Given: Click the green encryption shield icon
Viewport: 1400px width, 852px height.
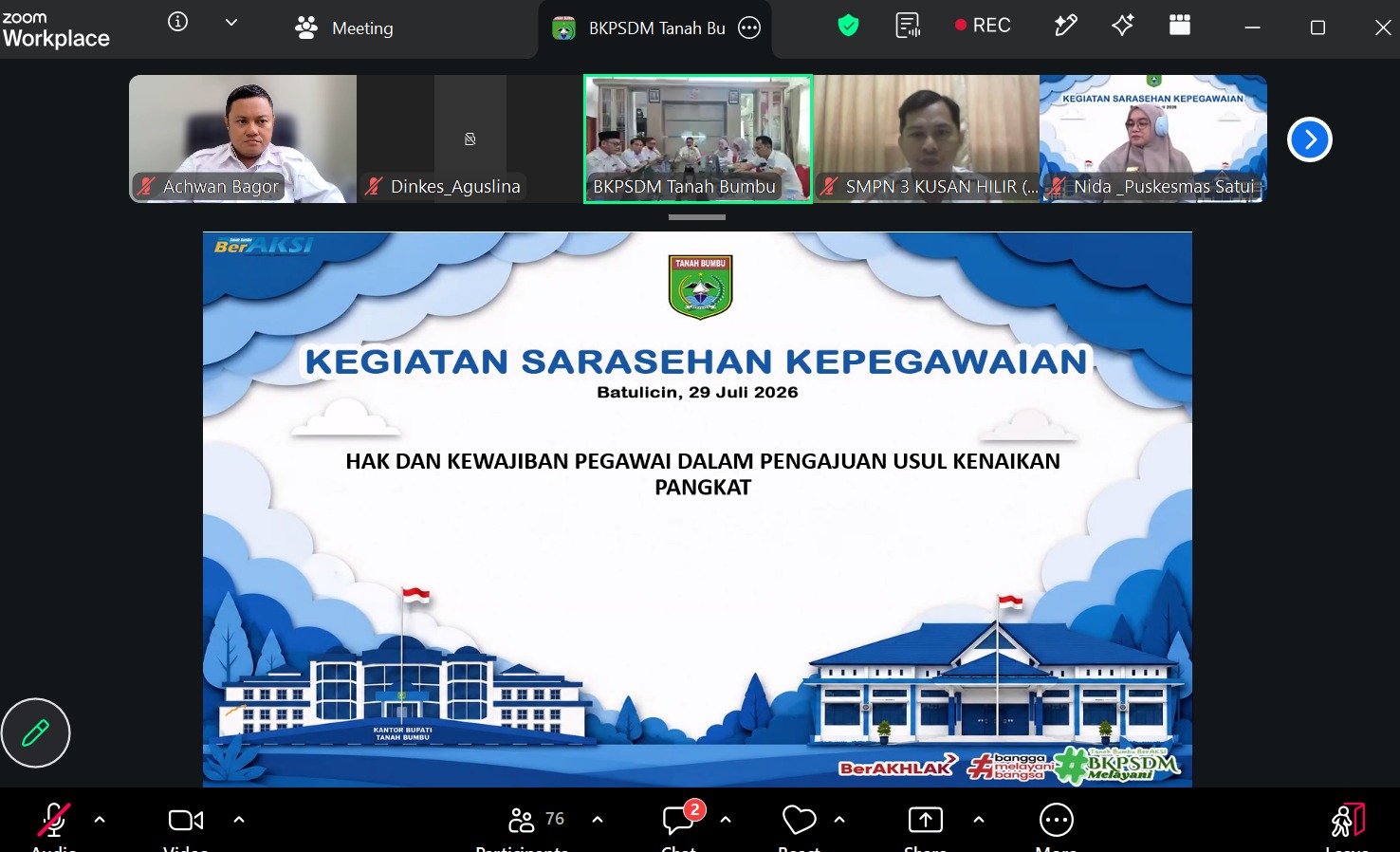Looking at the screenshot, I should pyautogui.click(x=848, y=26).
